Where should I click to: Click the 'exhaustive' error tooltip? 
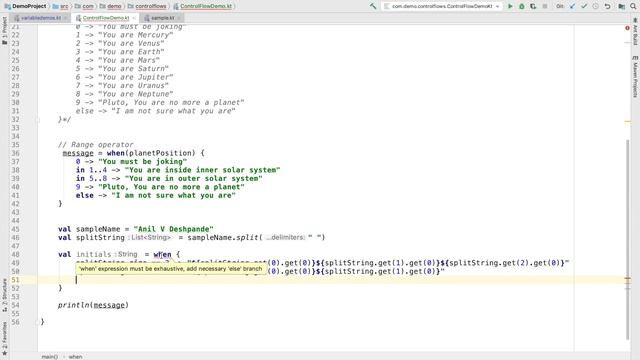pyautogui.click(x=171, y=269)
